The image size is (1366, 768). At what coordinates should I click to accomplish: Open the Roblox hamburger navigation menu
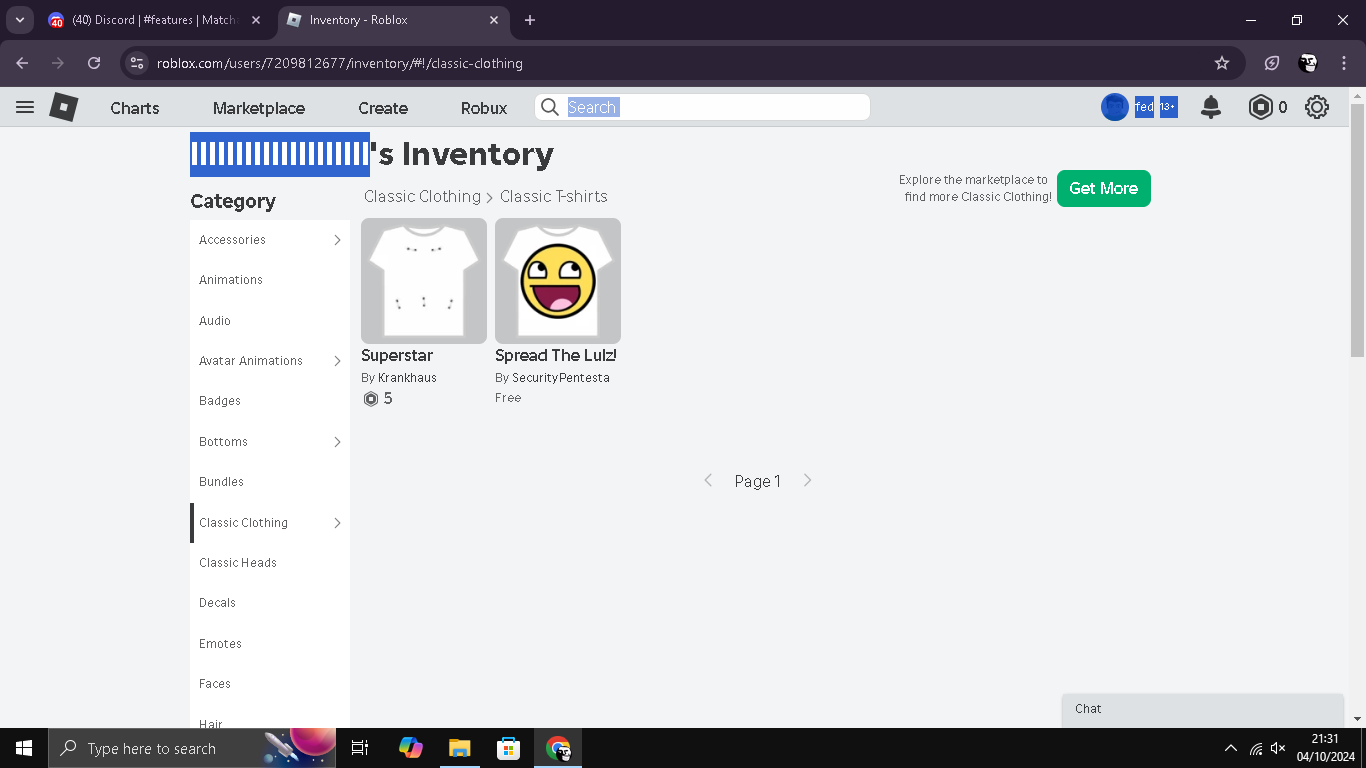click(x=25, y=107)
